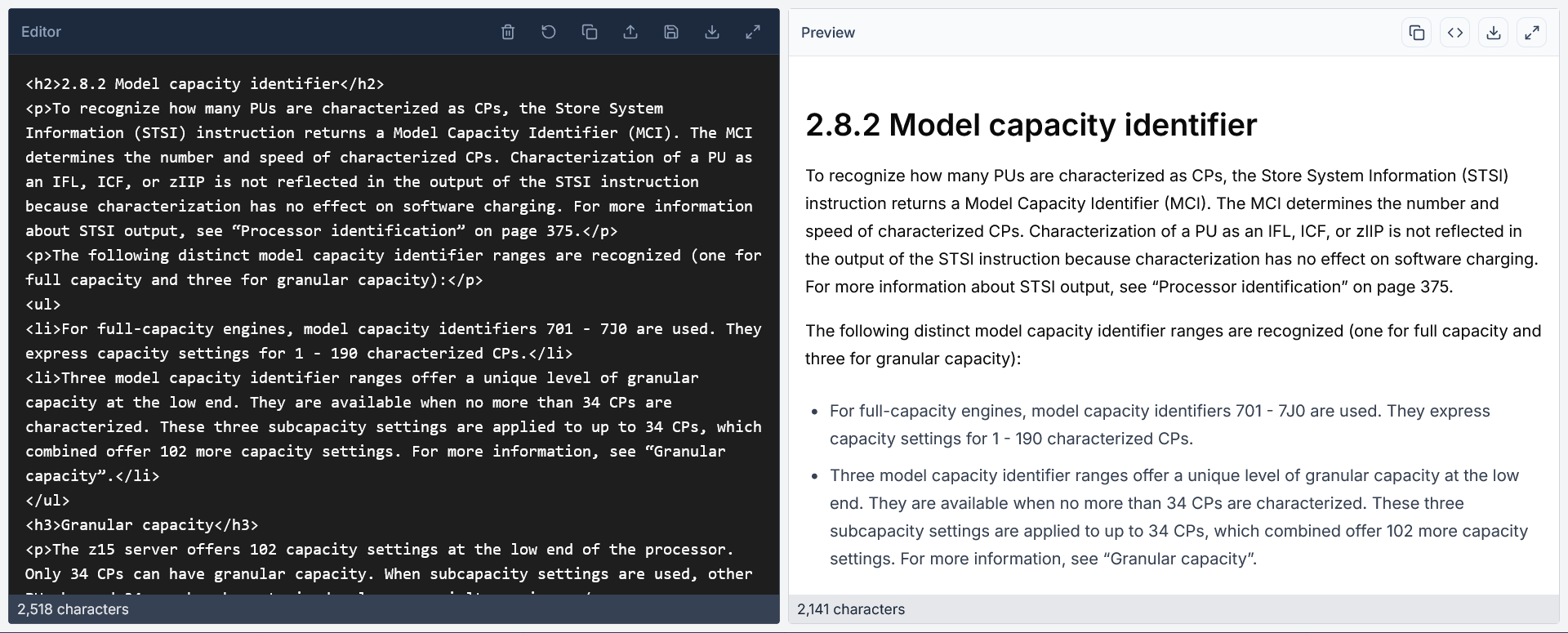Click the '2.8.2 Model capacity identifier' preview heading
1568x633 pixels.
point(1031,125)
